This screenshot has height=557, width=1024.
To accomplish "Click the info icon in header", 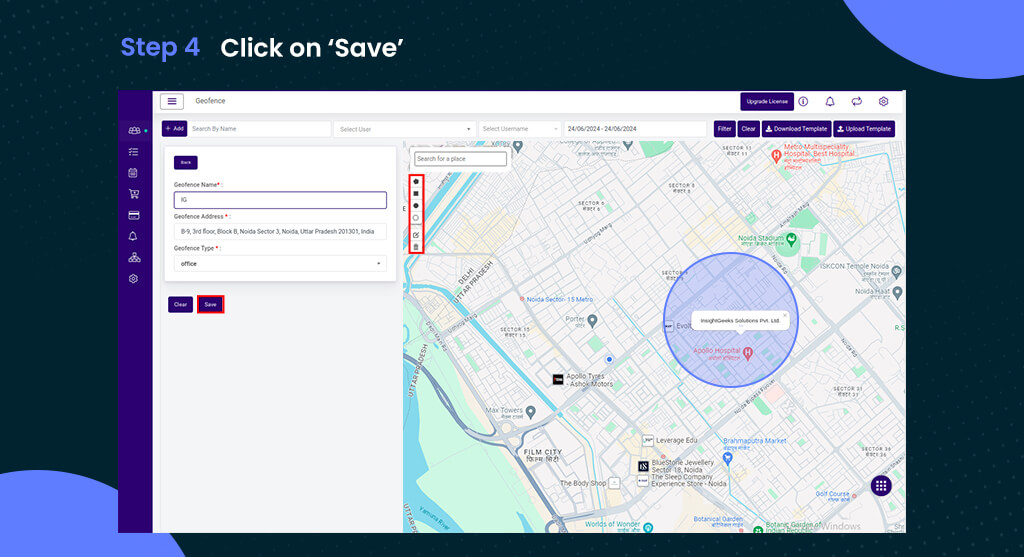I will coord(803,101).
